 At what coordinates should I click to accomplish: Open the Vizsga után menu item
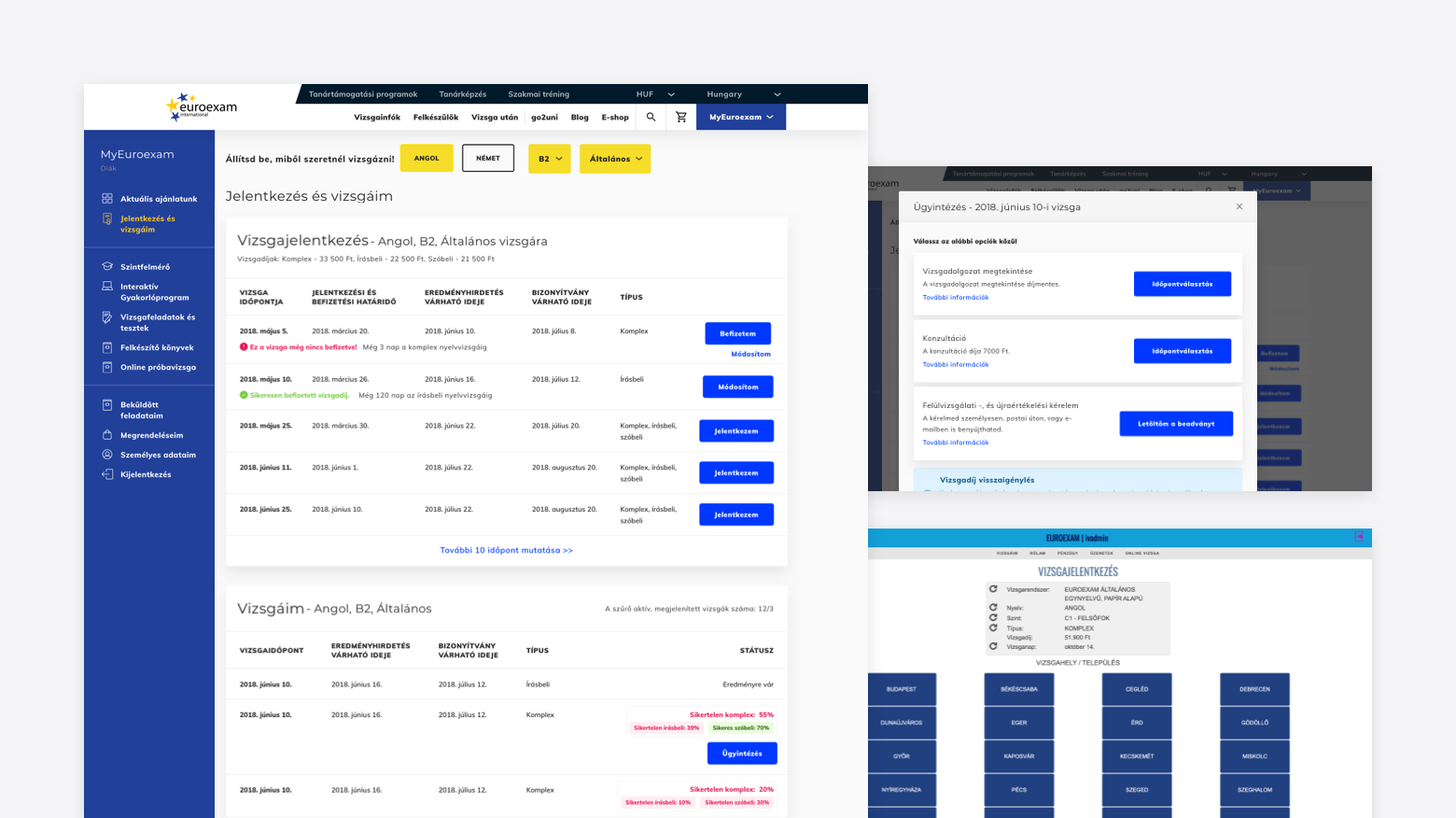[x=495, y=118]
